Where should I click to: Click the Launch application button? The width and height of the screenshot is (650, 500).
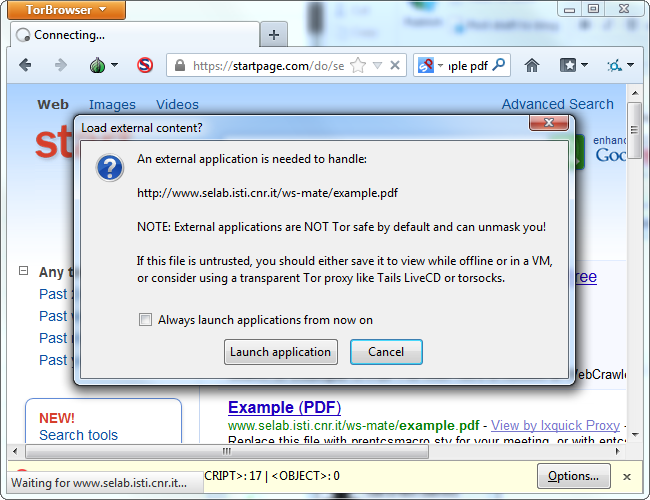tap(281, 352)
